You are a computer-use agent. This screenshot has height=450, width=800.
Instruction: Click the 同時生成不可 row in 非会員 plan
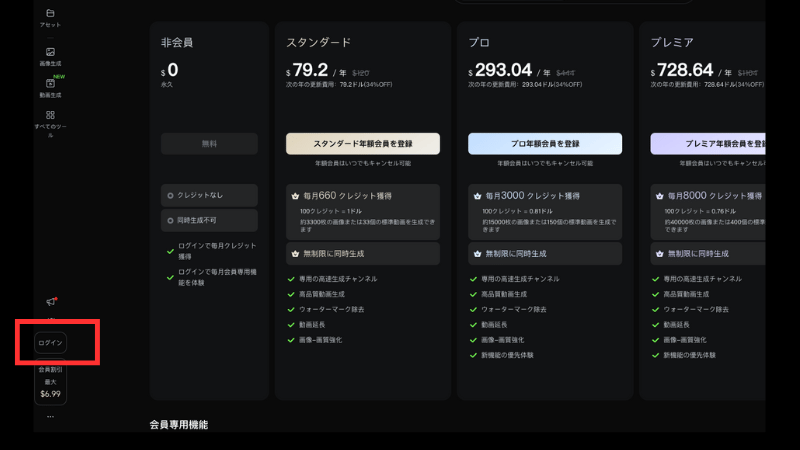[209, 220]
